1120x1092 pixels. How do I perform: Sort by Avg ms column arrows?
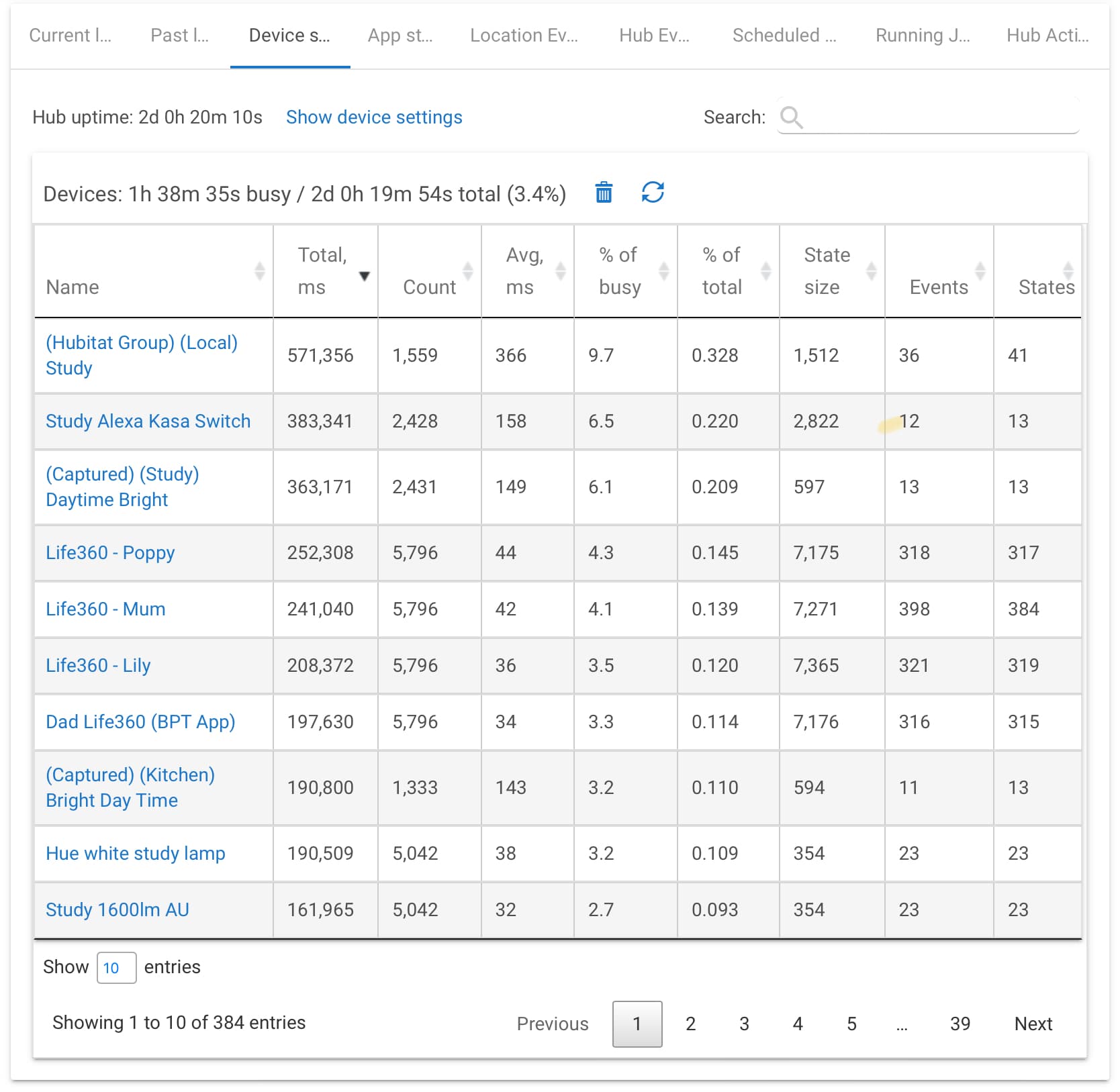tap(561, 271)
